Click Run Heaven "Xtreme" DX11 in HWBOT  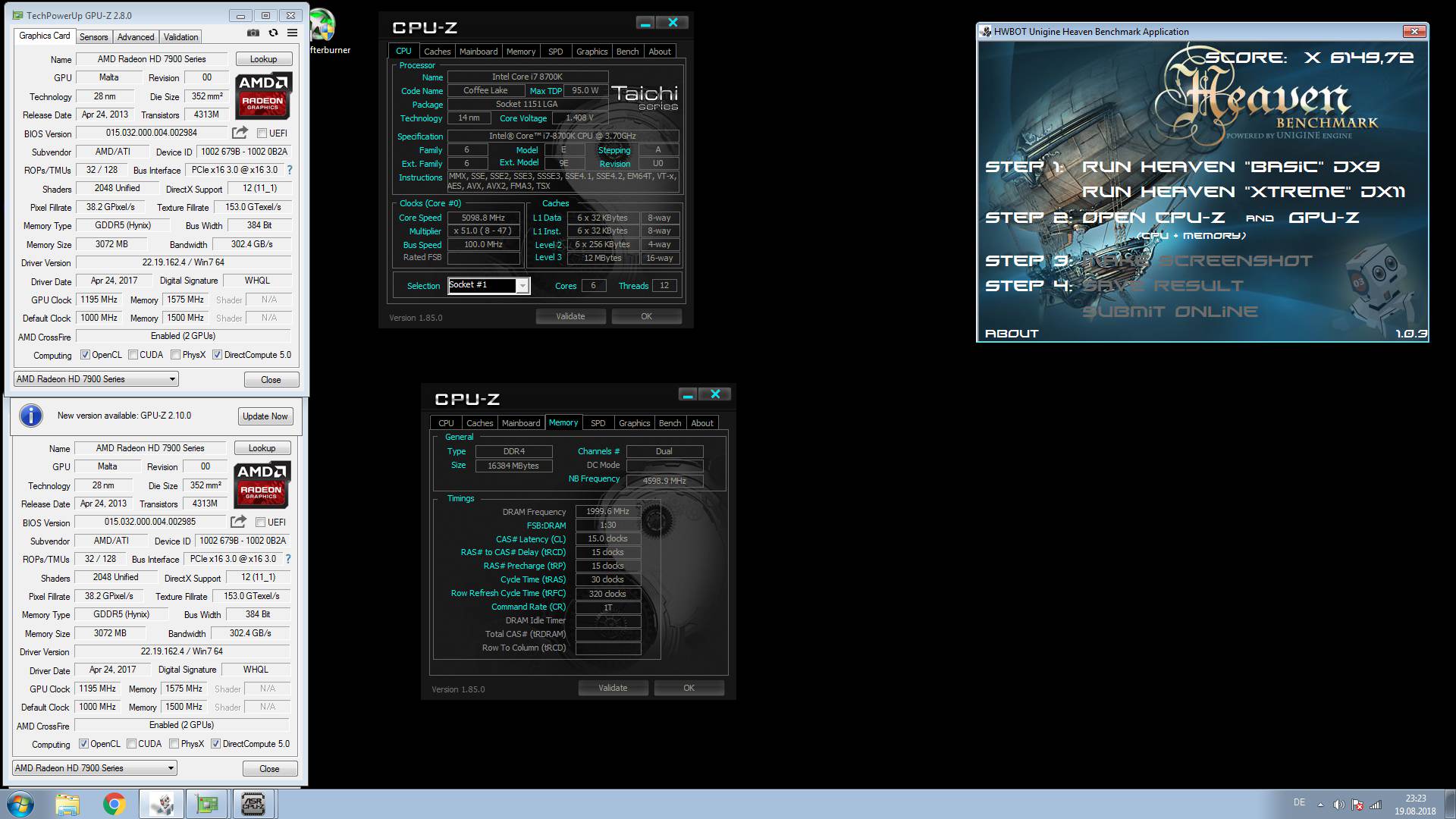1244,192
